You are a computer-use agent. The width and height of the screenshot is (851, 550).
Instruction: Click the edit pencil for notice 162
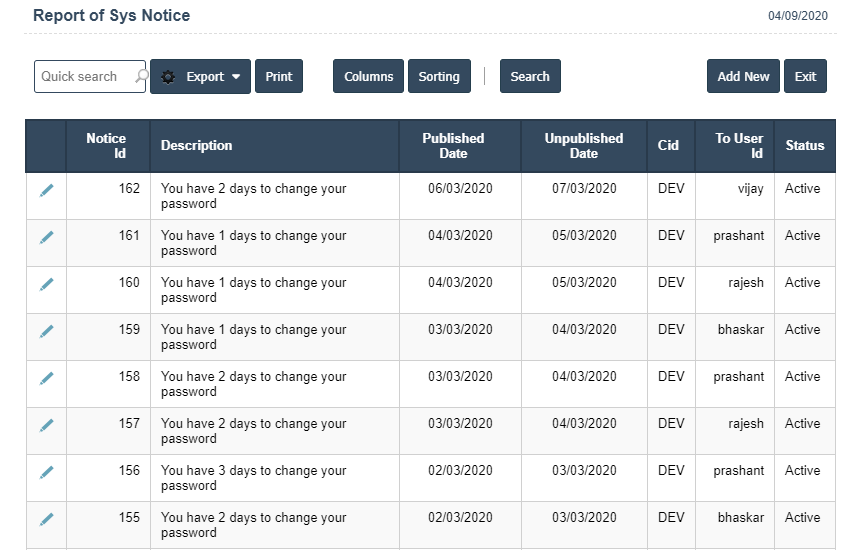coord(47,190)
